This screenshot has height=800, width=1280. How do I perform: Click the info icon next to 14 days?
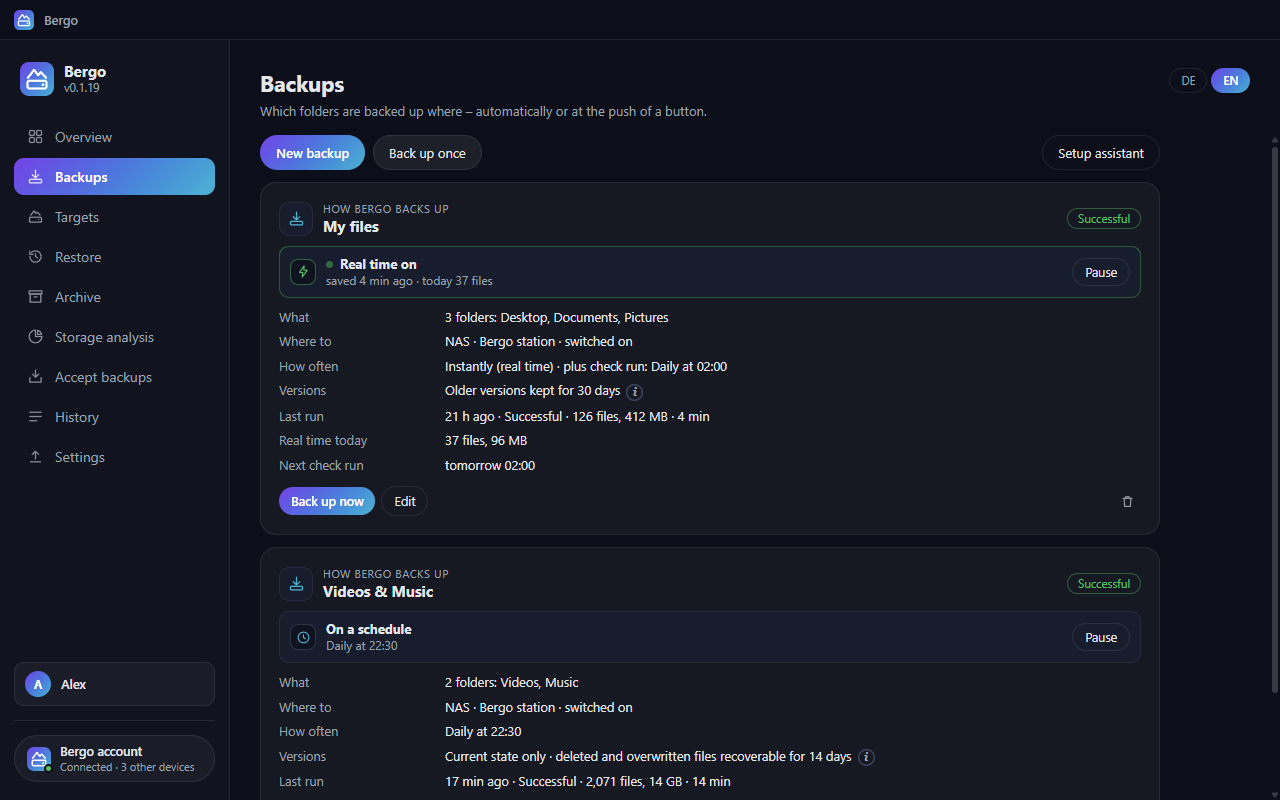tap(866, 757)
